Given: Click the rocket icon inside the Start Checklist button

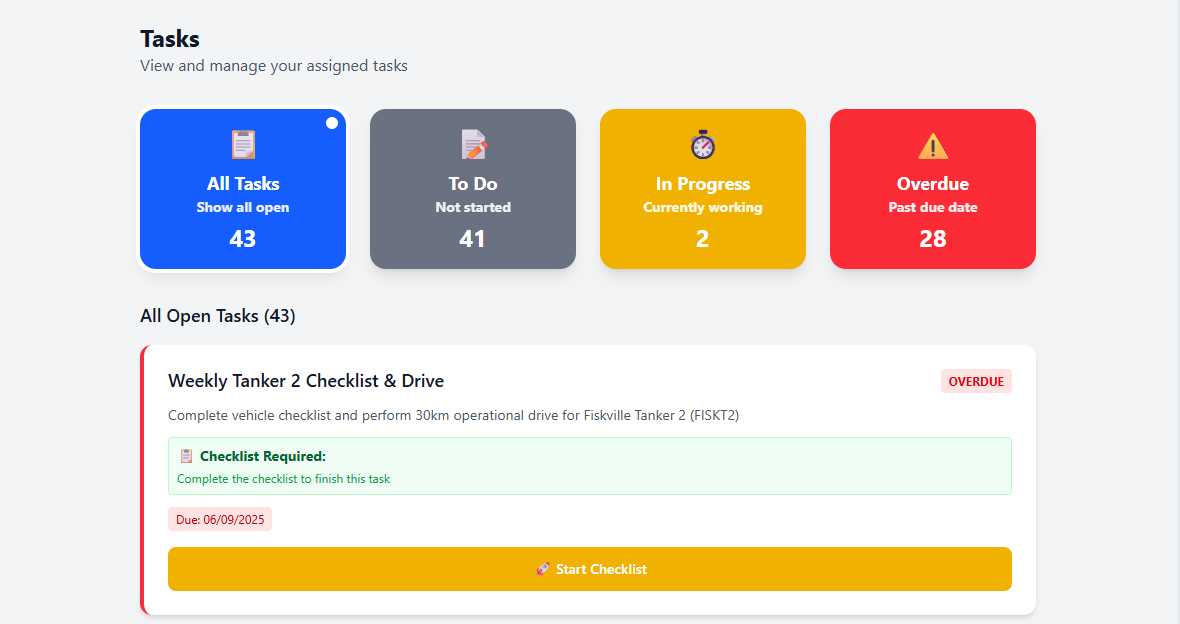Looking at the screenshot, I should point(541,568).
